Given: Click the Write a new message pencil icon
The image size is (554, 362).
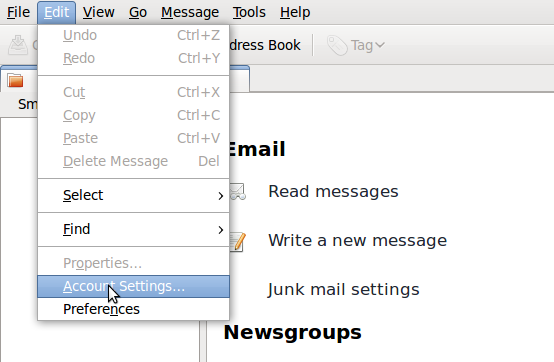Looking at the screenshot, I should pos(237,242).
